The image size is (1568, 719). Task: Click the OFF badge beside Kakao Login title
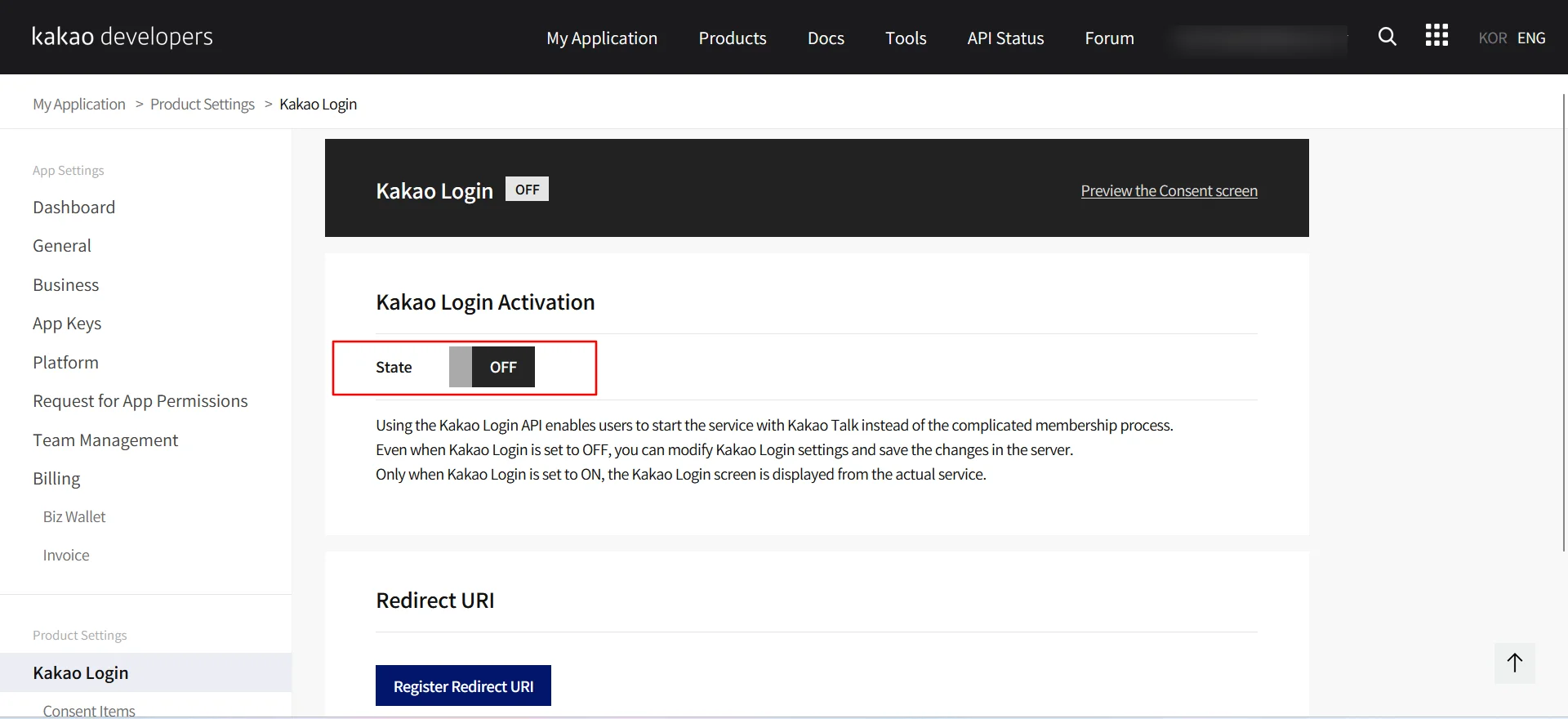pyautogui.click(x=527, y=190)
